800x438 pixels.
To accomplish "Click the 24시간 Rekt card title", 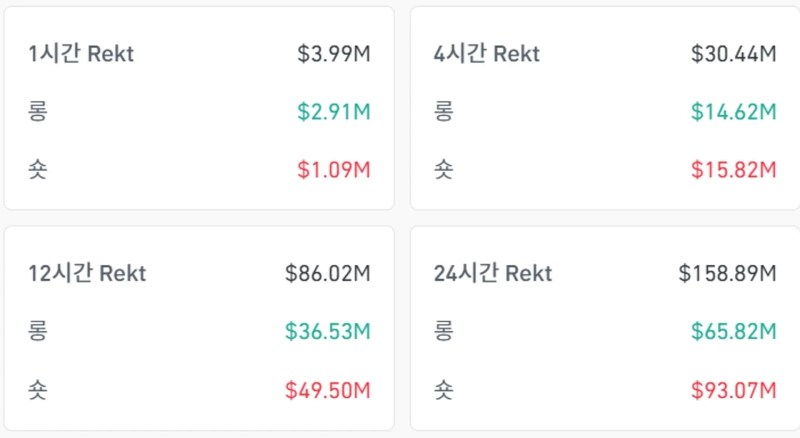I will (493, 273).
